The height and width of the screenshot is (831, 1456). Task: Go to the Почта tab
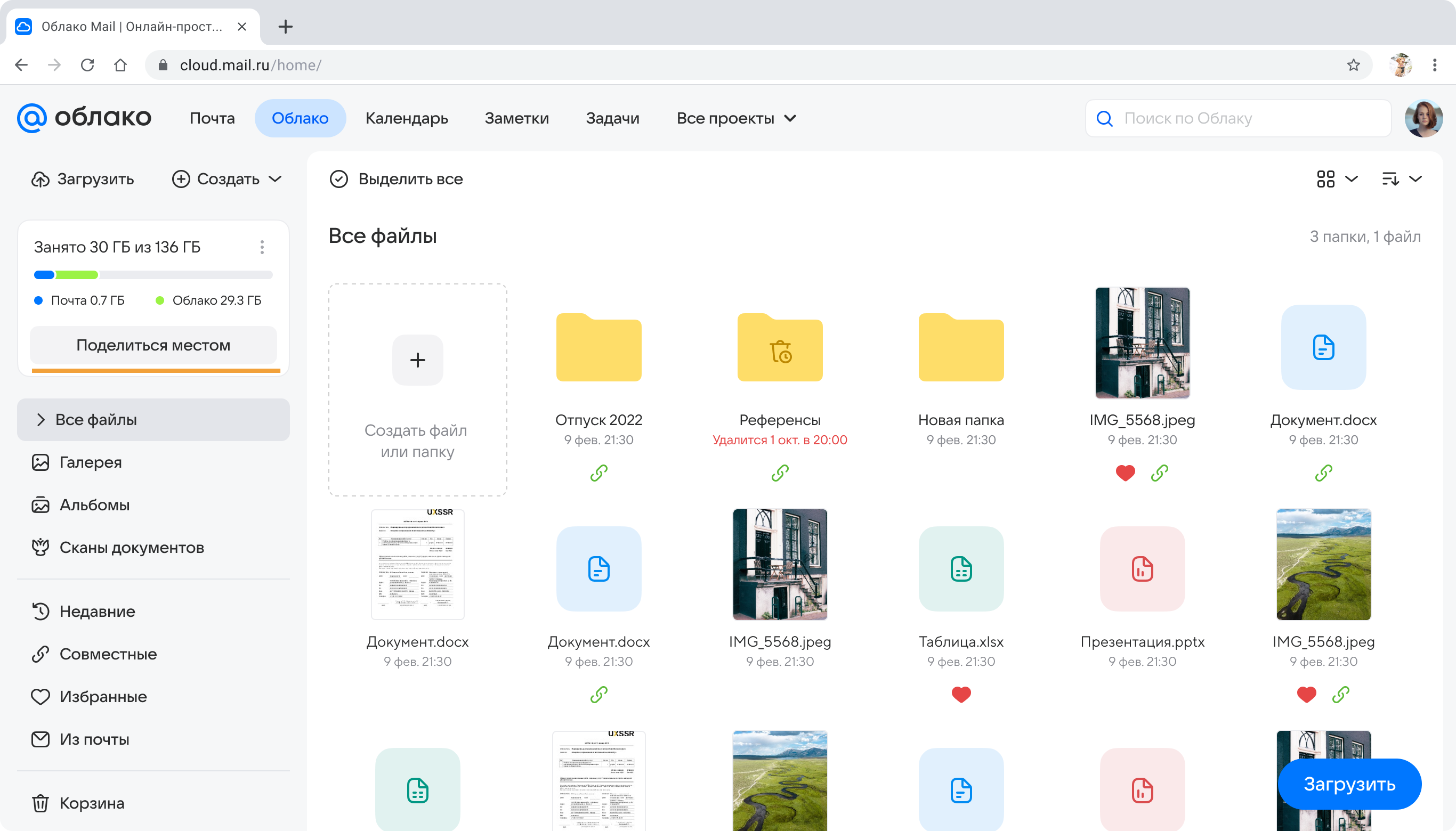tap(212, 118)
